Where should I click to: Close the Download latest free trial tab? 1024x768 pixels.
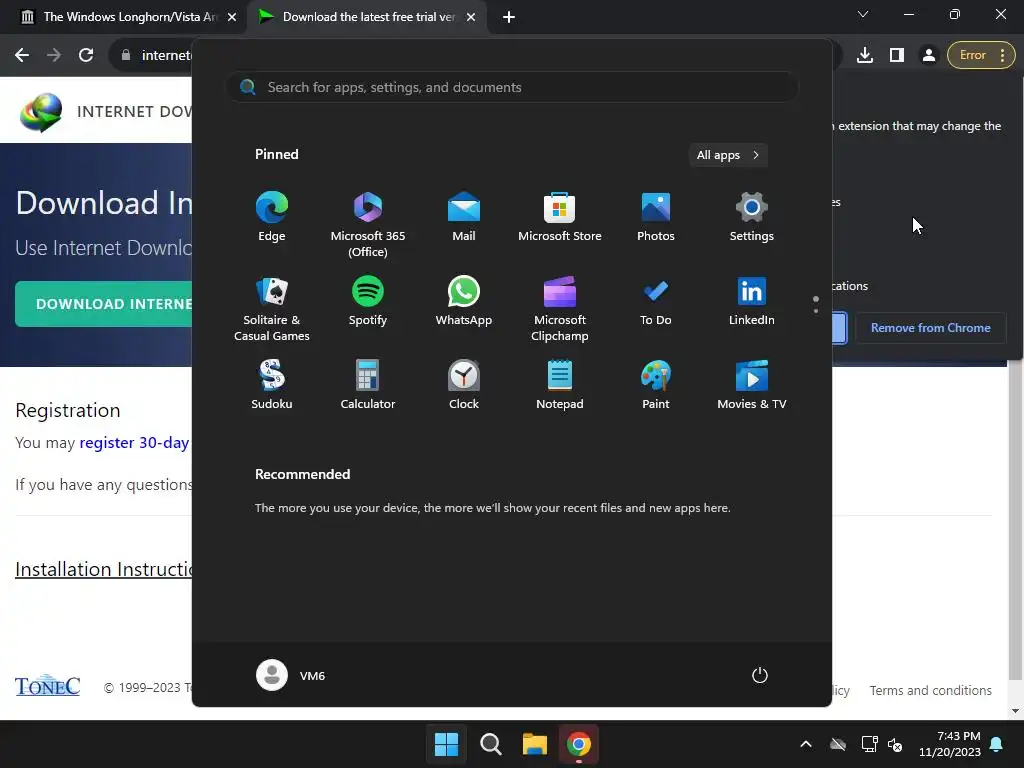[471, 17]
